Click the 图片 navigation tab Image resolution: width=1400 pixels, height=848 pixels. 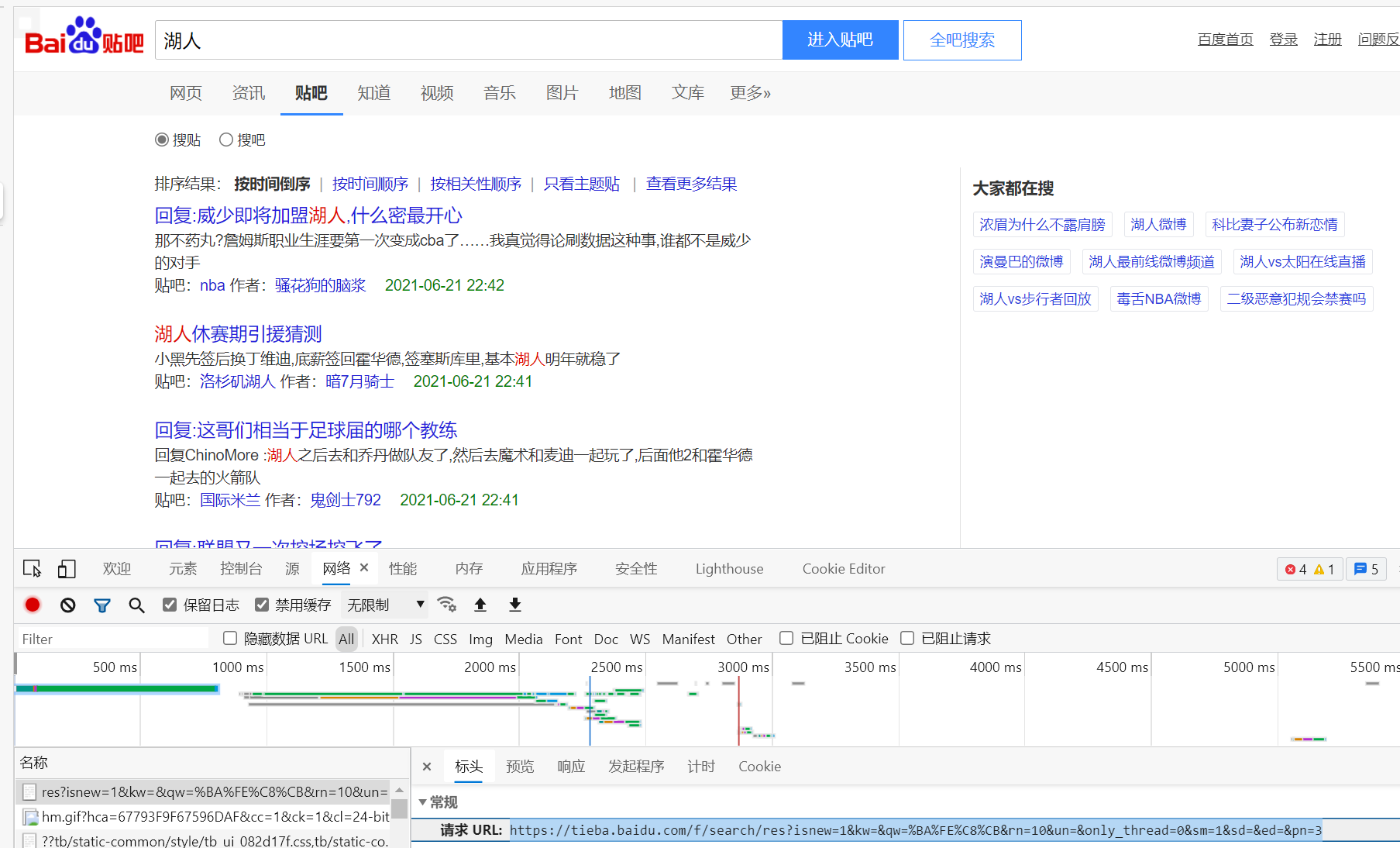click(x=562, y=93)
